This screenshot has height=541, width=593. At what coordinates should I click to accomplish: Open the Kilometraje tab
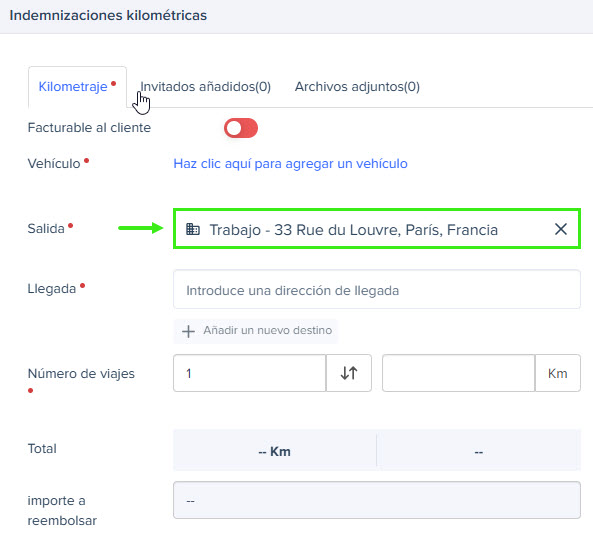click(x=77, y=87)
